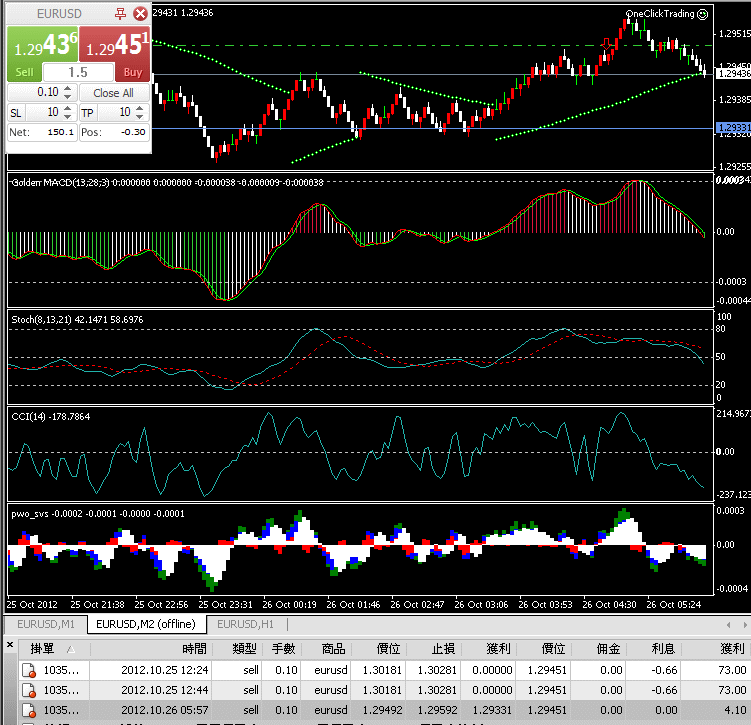Select the order opened 2012.10.25 12:44
The width and height of the screenshot is (751, 725).
click(385, 690)
